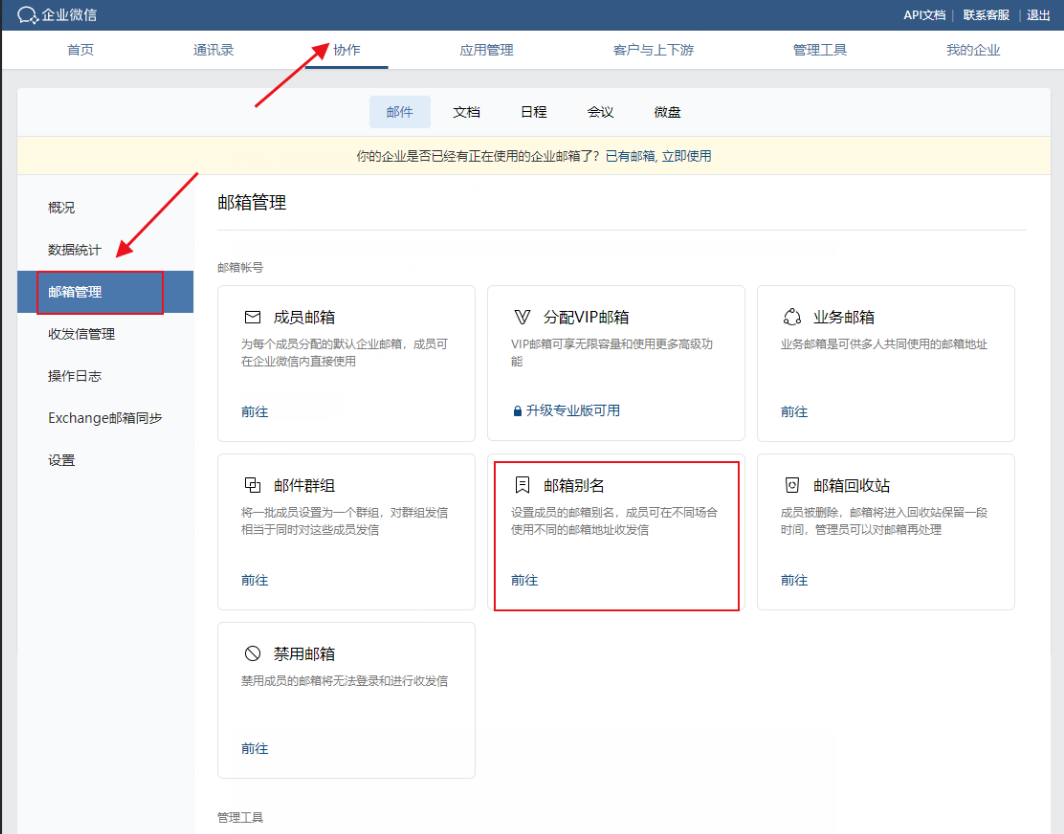
Task: Select Exchange邮箱同步 in the sidebar
Action: click(105, 418)
